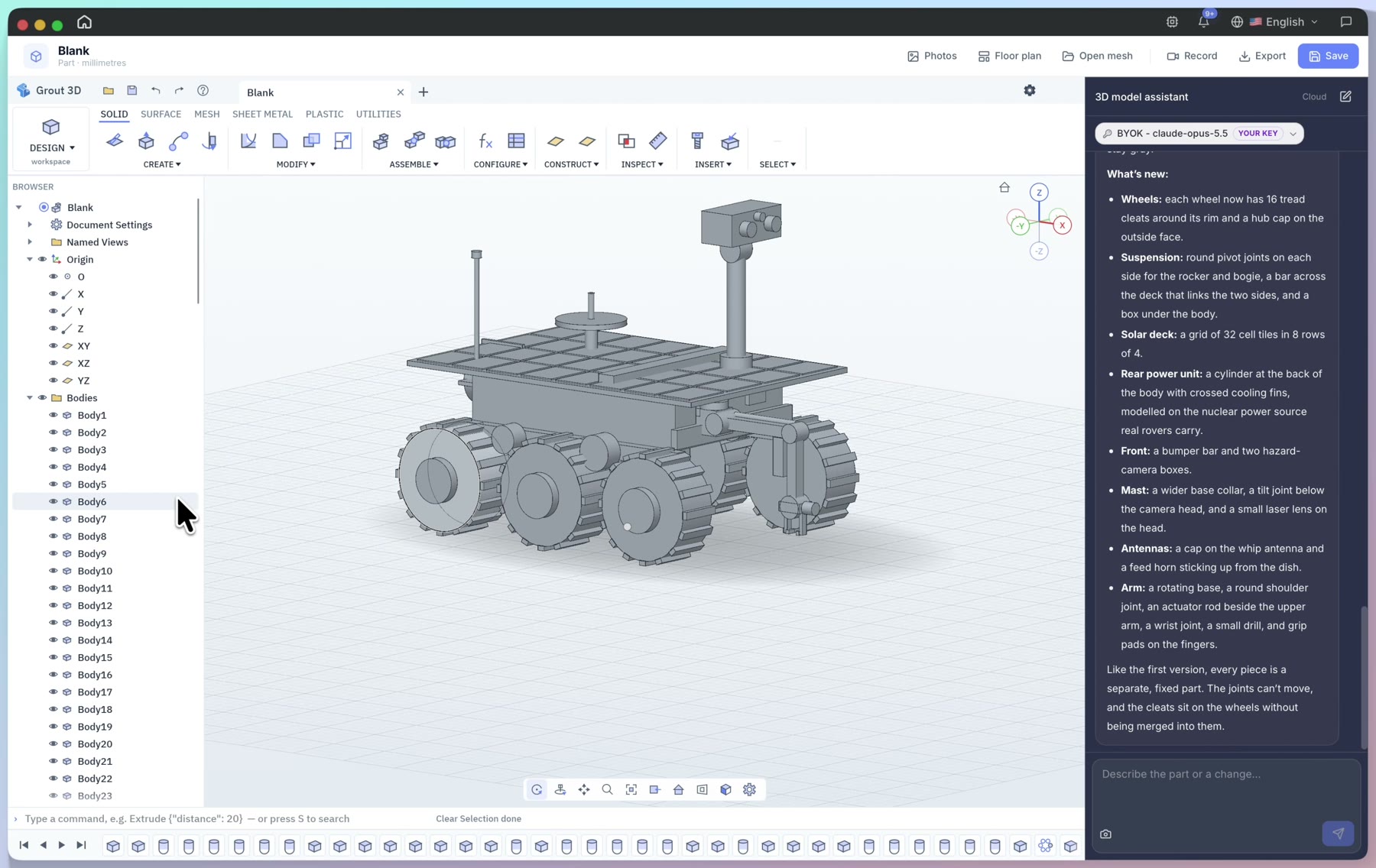Click the camera attach icon in the chat

[x=1105, y=834]
